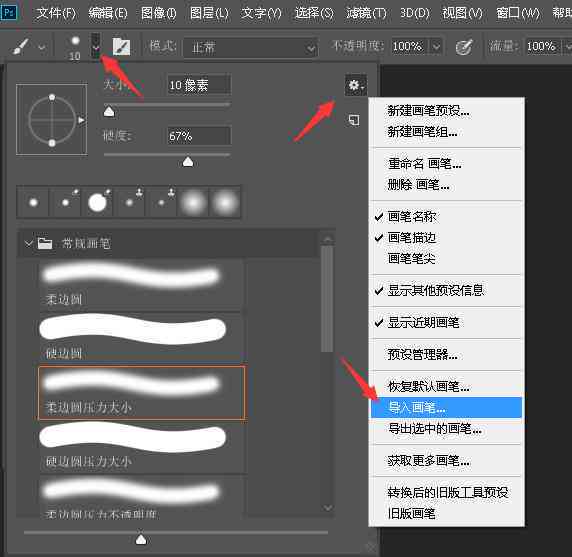Open the brush tool preset chevron
The image size is (572, 557).
point(42,47)
